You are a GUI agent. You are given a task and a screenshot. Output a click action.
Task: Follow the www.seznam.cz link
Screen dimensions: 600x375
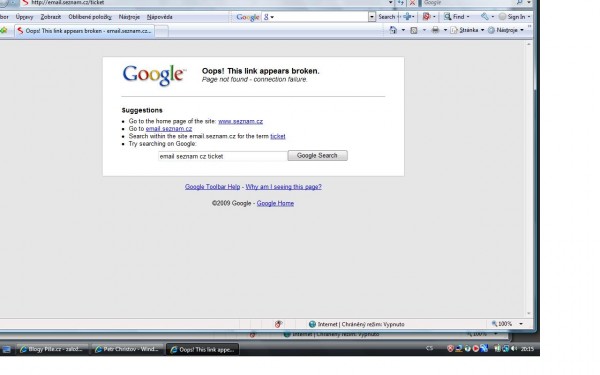tap(240, 121)
